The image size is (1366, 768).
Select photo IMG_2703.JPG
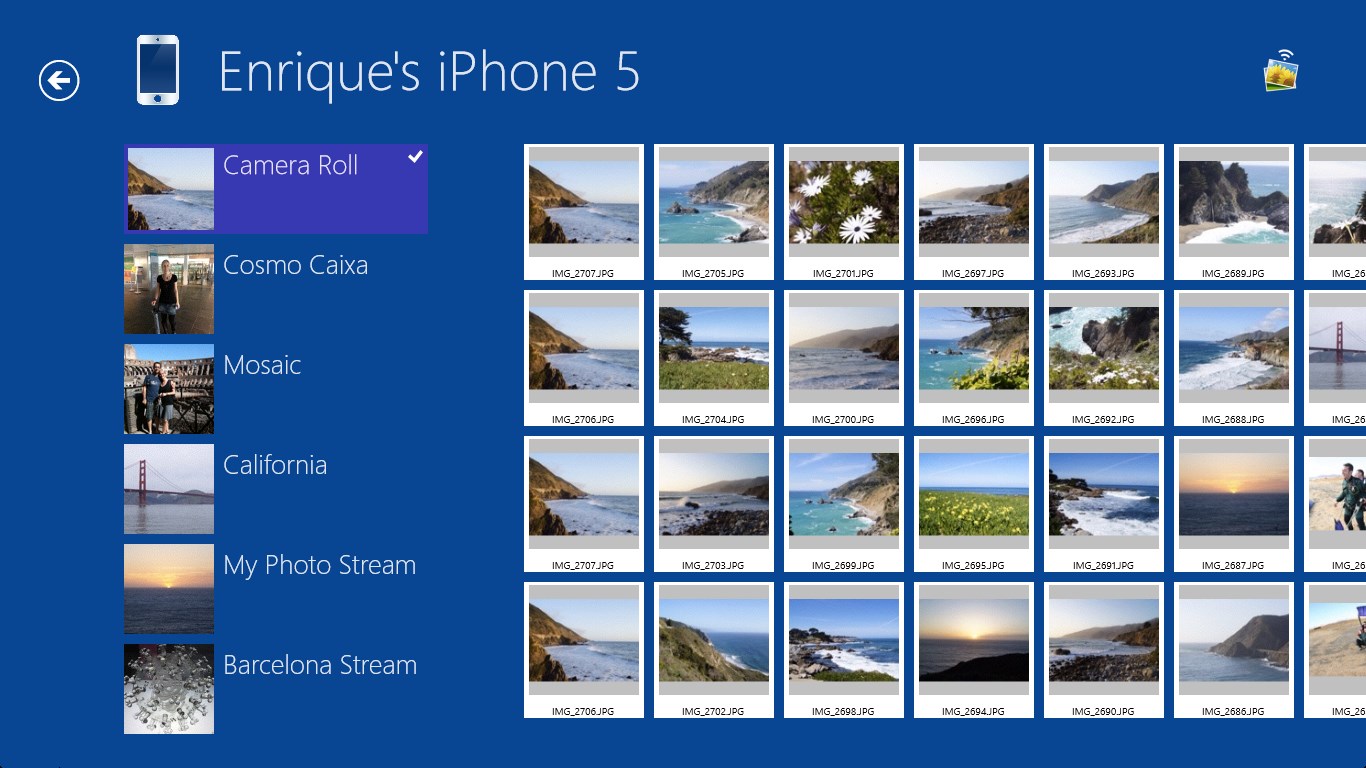[x=714, y=504]
